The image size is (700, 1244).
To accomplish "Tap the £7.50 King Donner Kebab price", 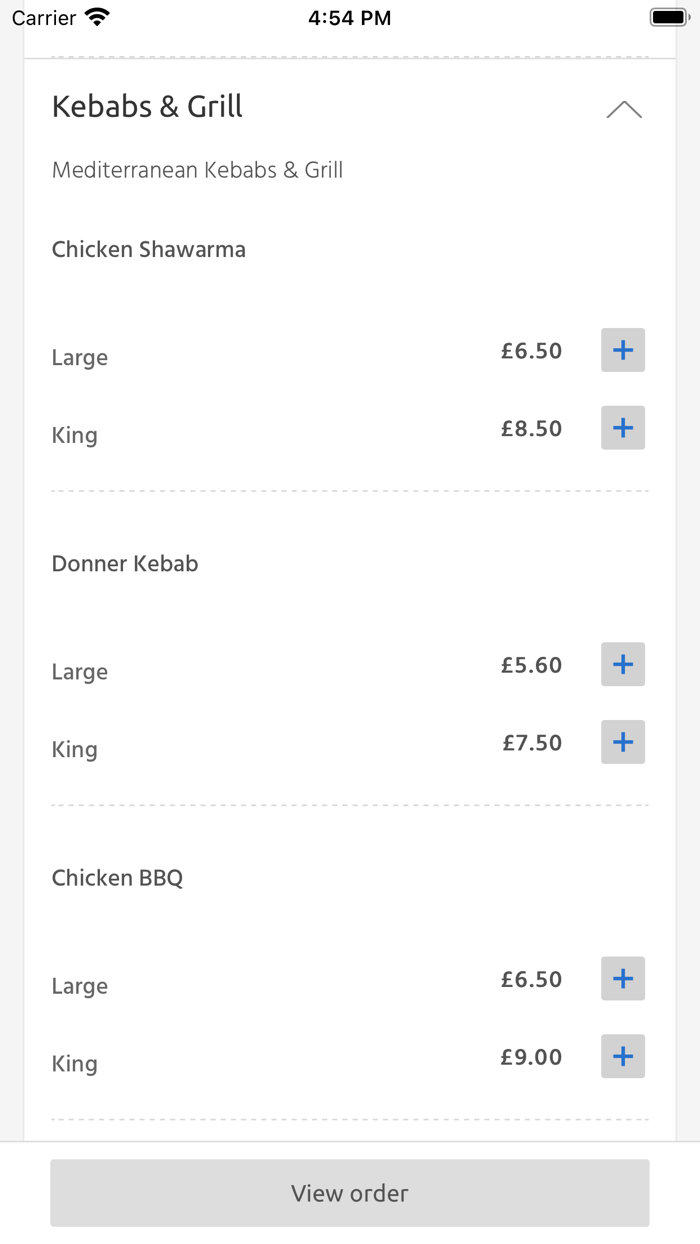I will (532, 743).
